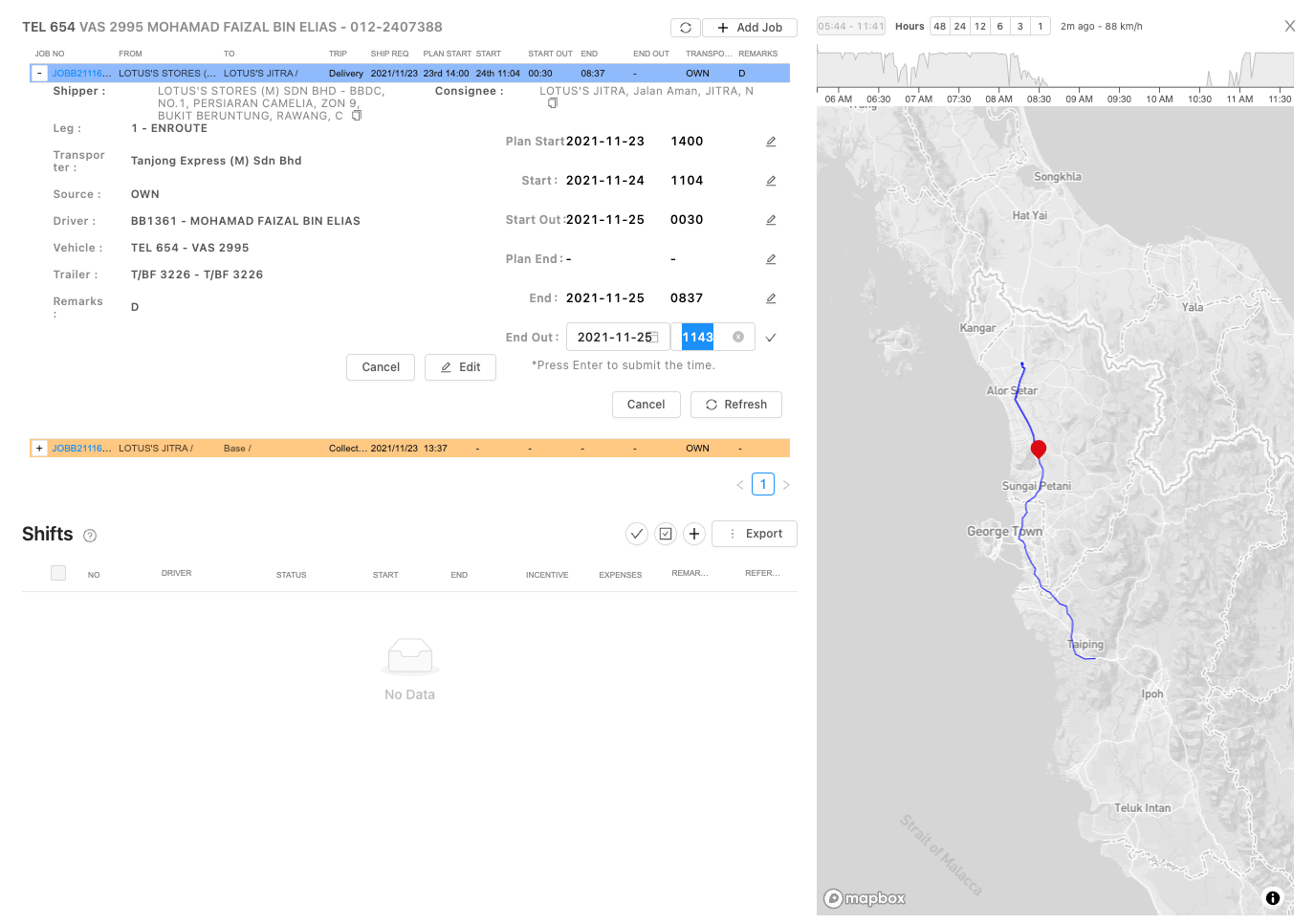Select the 48 hours option
Viewport: 1315px width, 924px height.
point(940,27)
